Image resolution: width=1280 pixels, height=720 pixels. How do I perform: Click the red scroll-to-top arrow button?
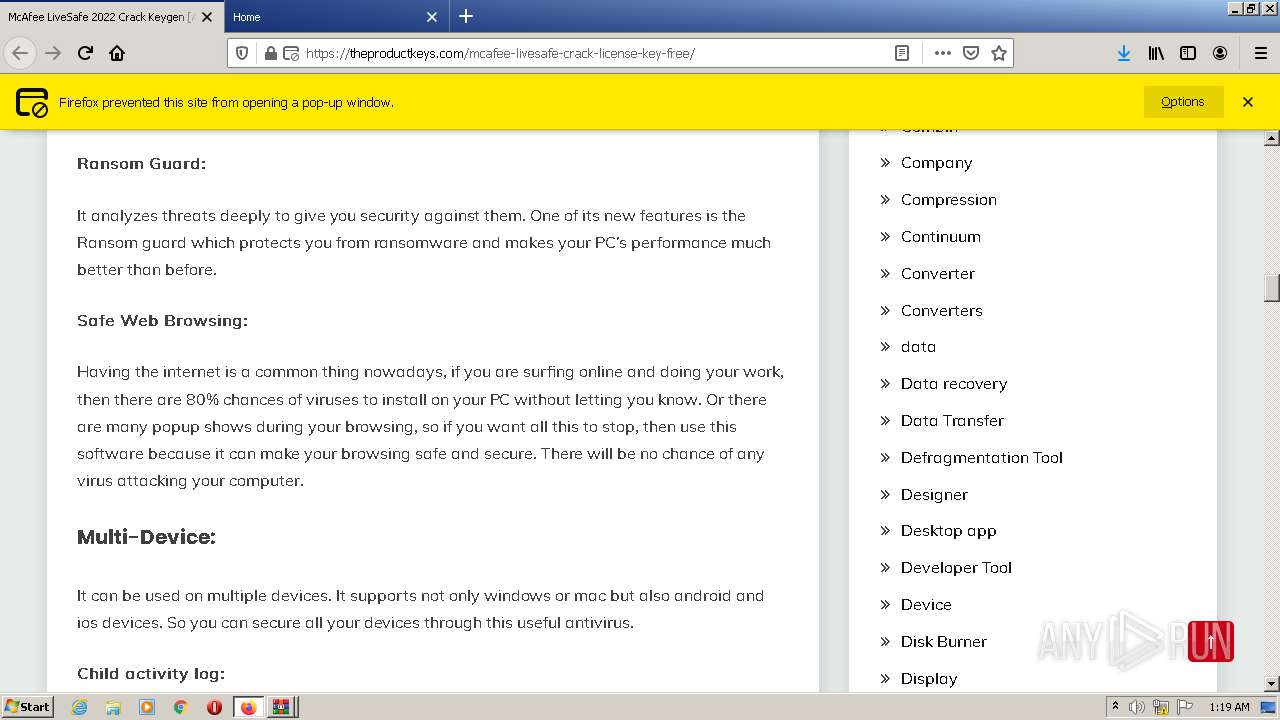pyautogui.click(x=1211, y=642)
